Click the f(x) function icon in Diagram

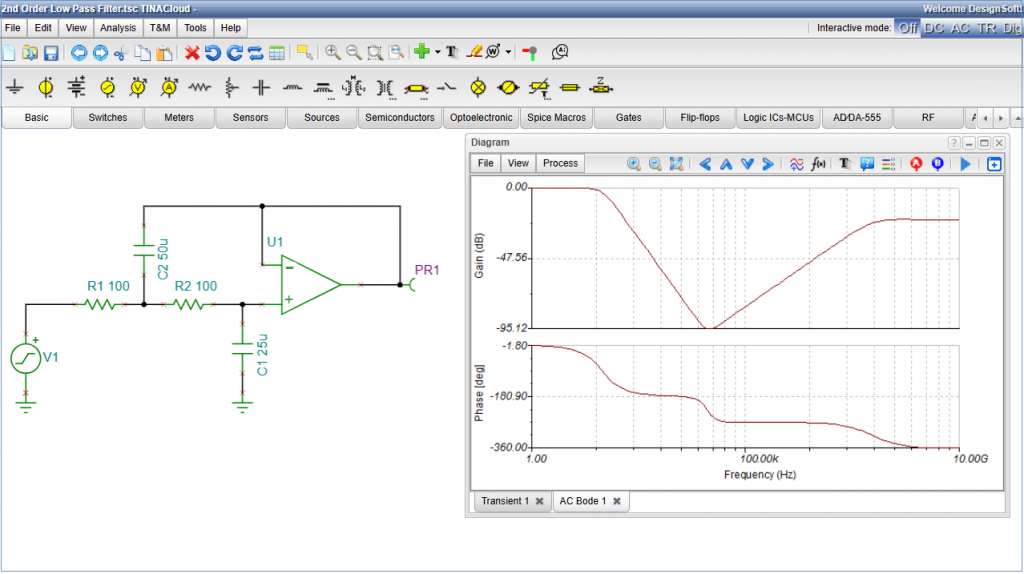(x=819, y=163)
